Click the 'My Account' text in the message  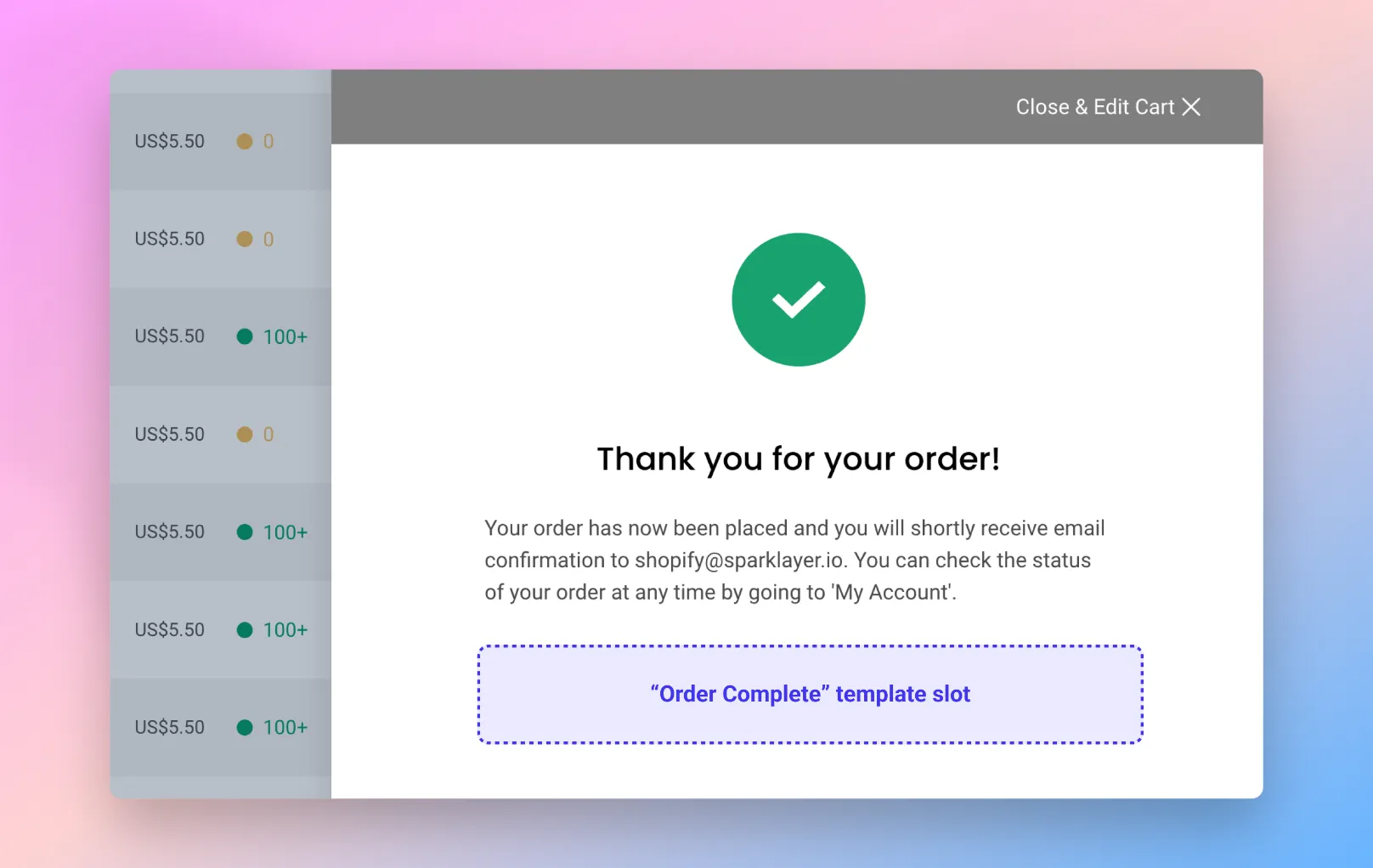point(891,592)
